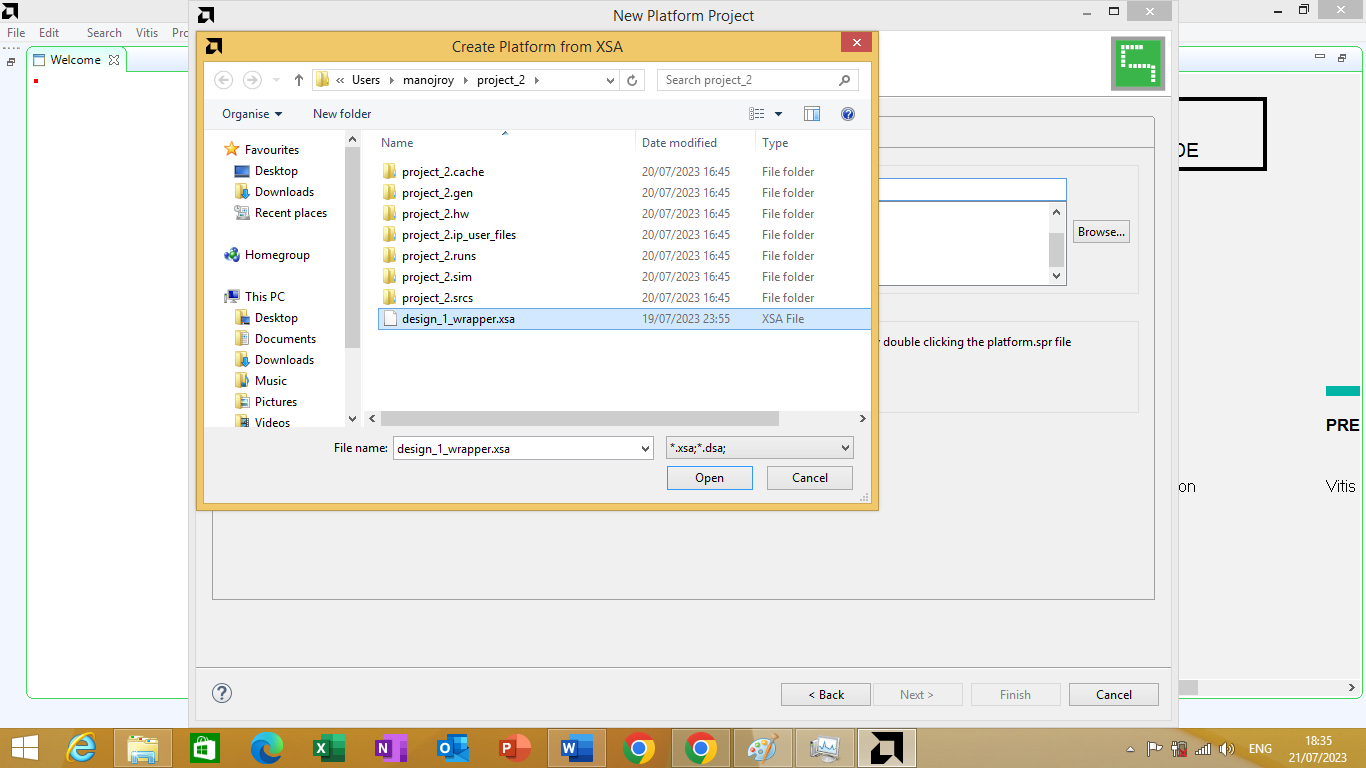Close the Welcome tab
Image resolution: width=1366 pixels, height=768 pixels.
coord(114,60)
